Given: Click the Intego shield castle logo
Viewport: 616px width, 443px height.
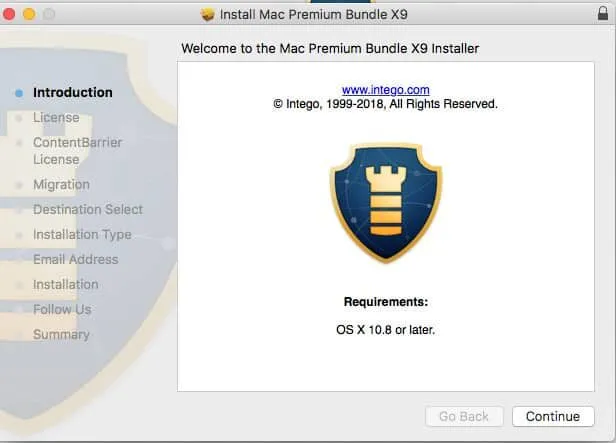Looking at the screenshot, I should pos(386,203).
